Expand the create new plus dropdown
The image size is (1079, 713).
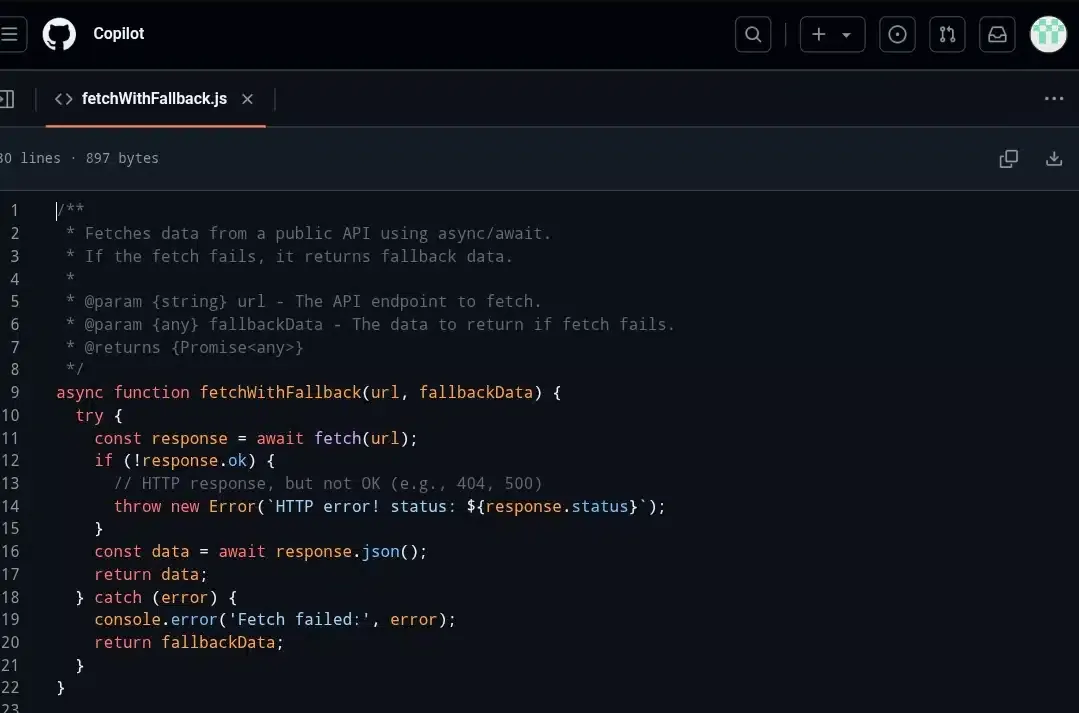(831, 34)
